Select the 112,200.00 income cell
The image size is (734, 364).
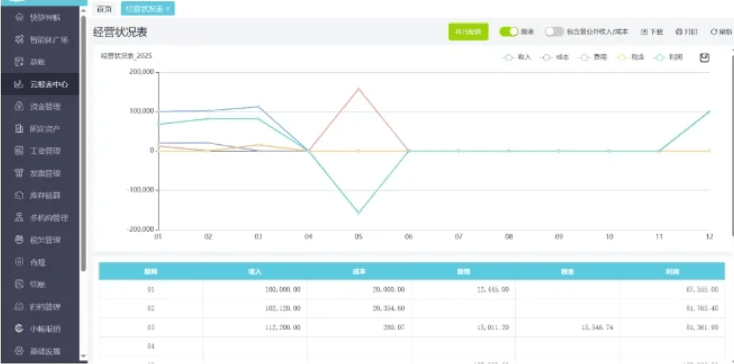255,328
